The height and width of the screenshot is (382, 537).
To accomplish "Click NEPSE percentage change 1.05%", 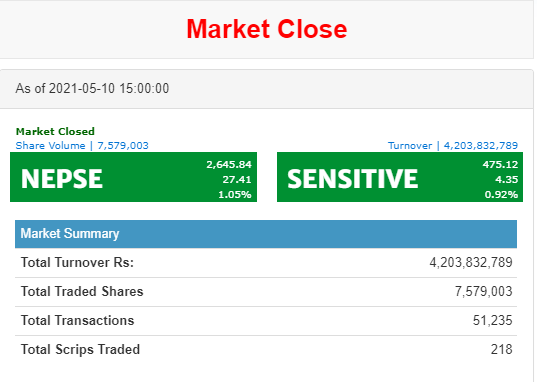I will pos(235,195).
